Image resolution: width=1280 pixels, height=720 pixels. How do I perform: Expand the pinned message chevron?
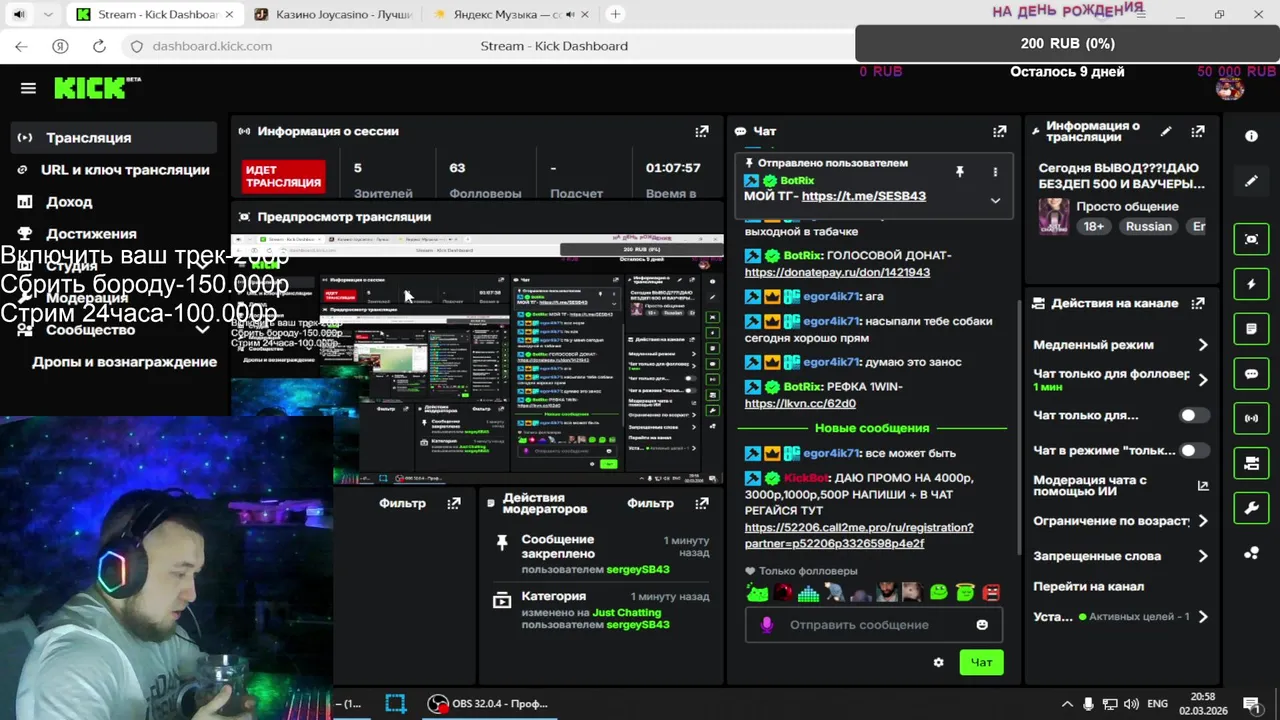point(995,200)
